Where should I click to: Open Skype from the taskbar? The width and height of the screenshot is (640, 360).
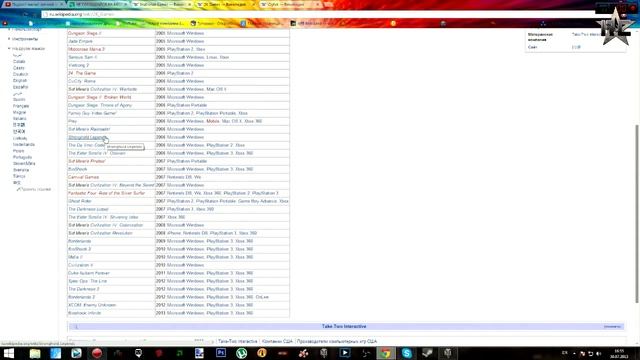coord(407,353)
